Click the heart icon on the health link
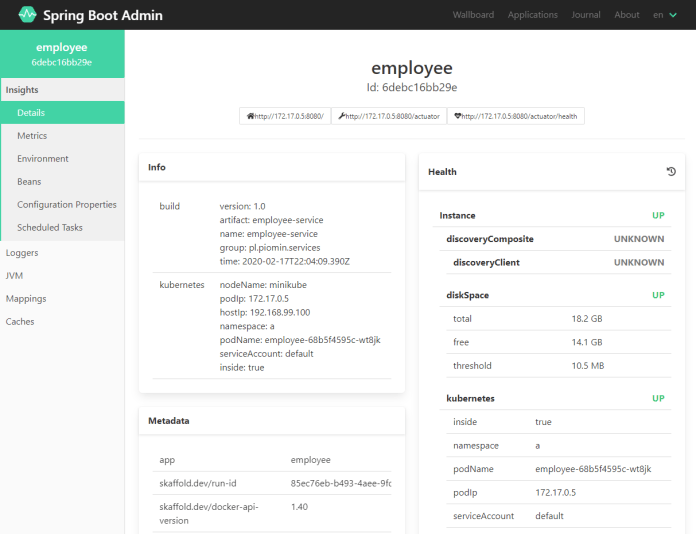This screenshot has width=696, height=534. point(458,116)
